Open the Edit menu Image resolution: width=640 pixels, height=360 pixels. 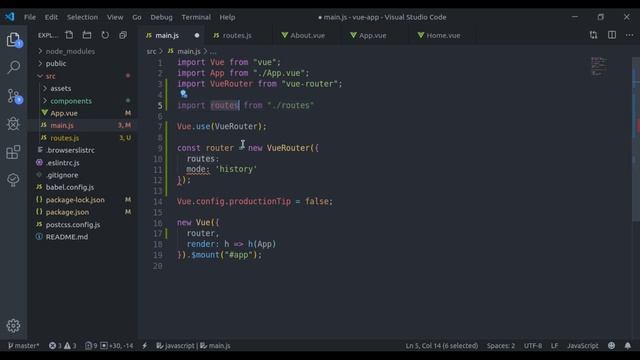(x=51, y=17)
